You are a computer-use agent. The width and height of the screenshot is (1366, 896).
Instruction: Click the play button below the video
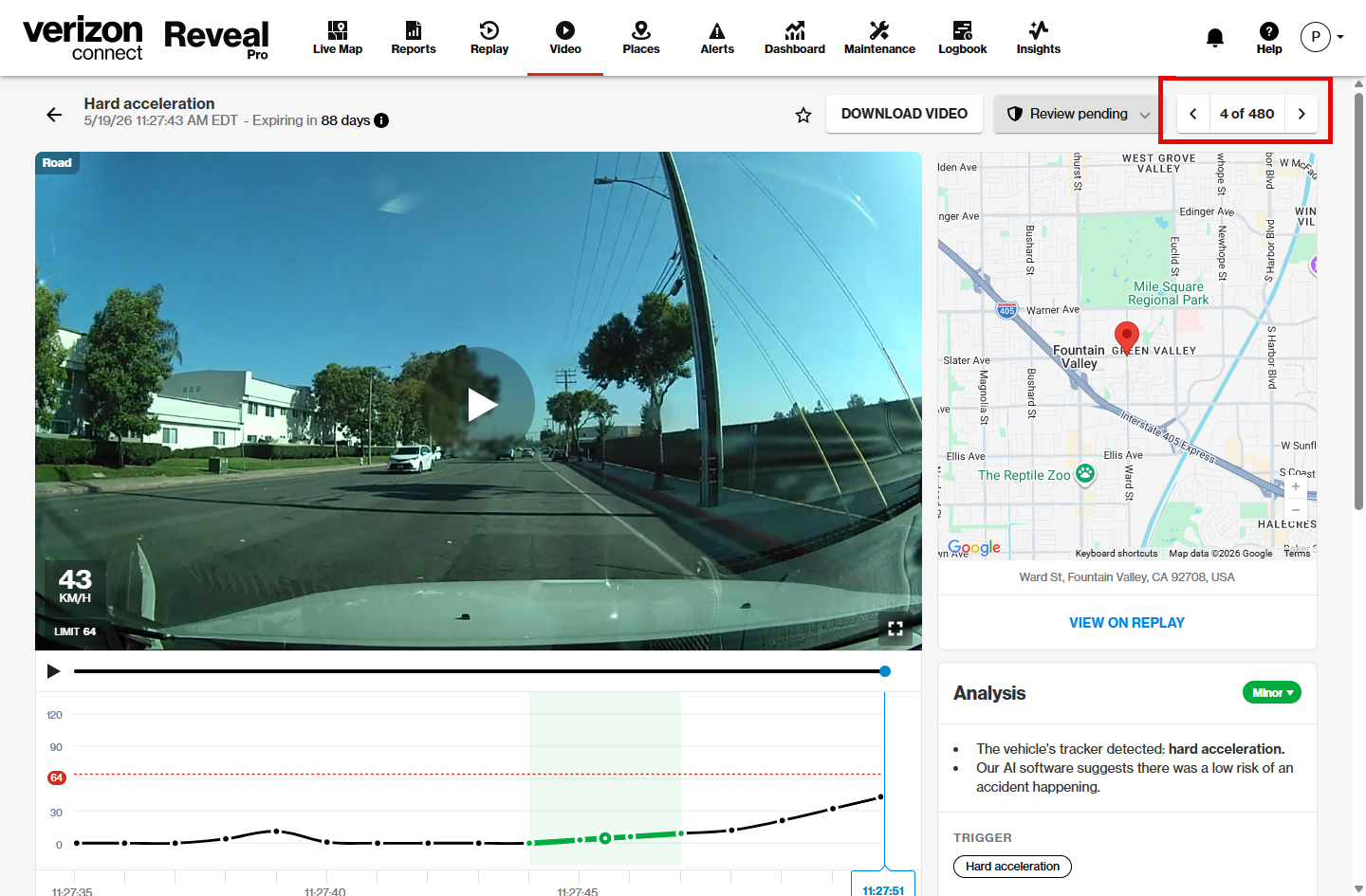pos(54,671)
